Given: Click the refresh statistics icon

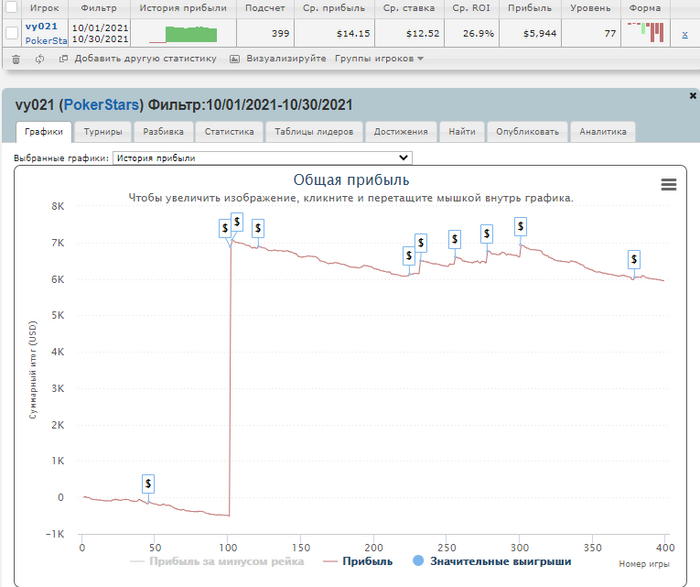Looking at the screenshot, I should tap(40, 59).
